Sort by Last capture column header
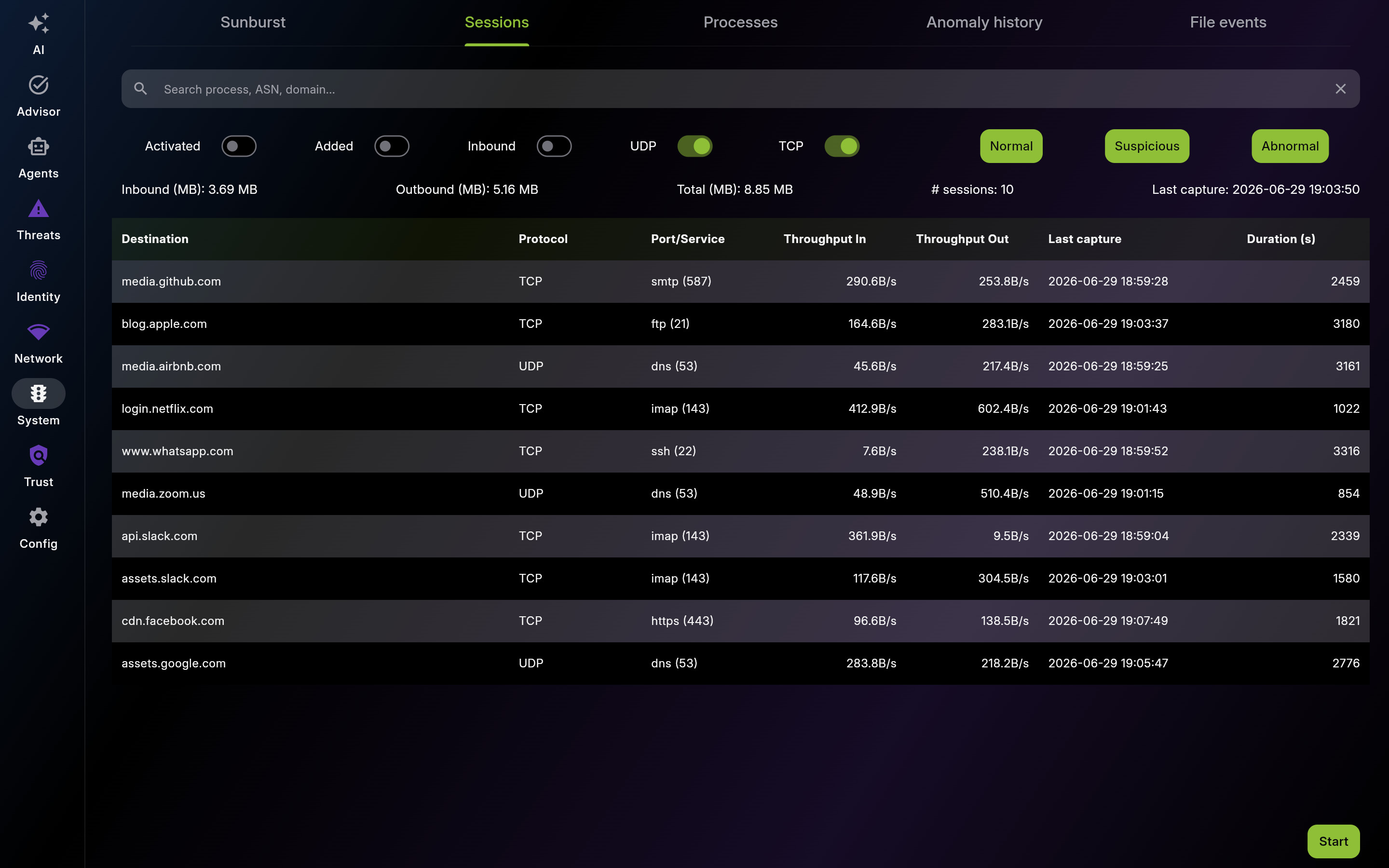The height and width of the screenshot is (868, 1389). click(1084, 239)
